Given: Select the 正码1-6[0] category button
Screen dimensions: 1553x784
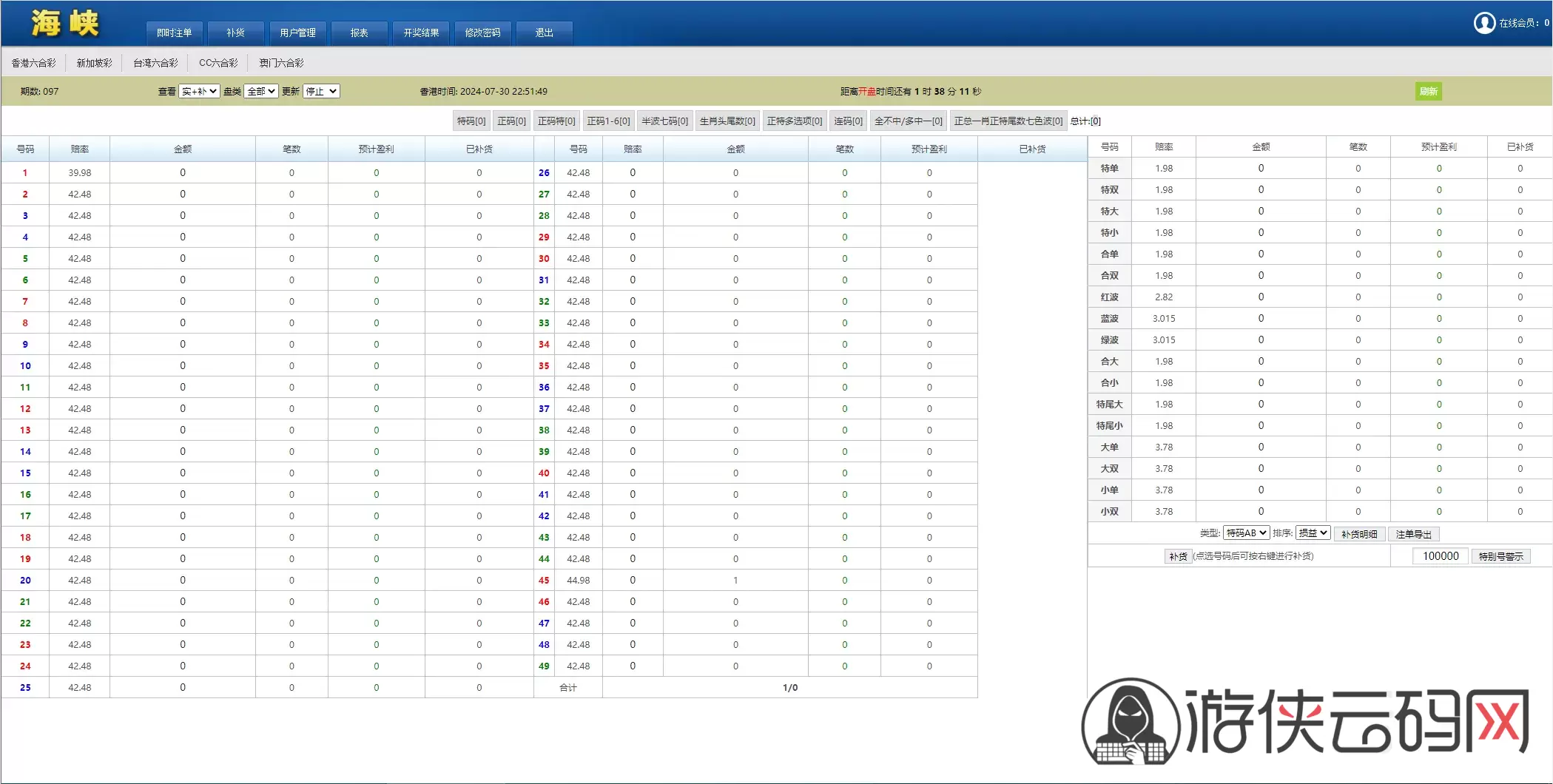Looking at the screenshot, I should [608, 121].
